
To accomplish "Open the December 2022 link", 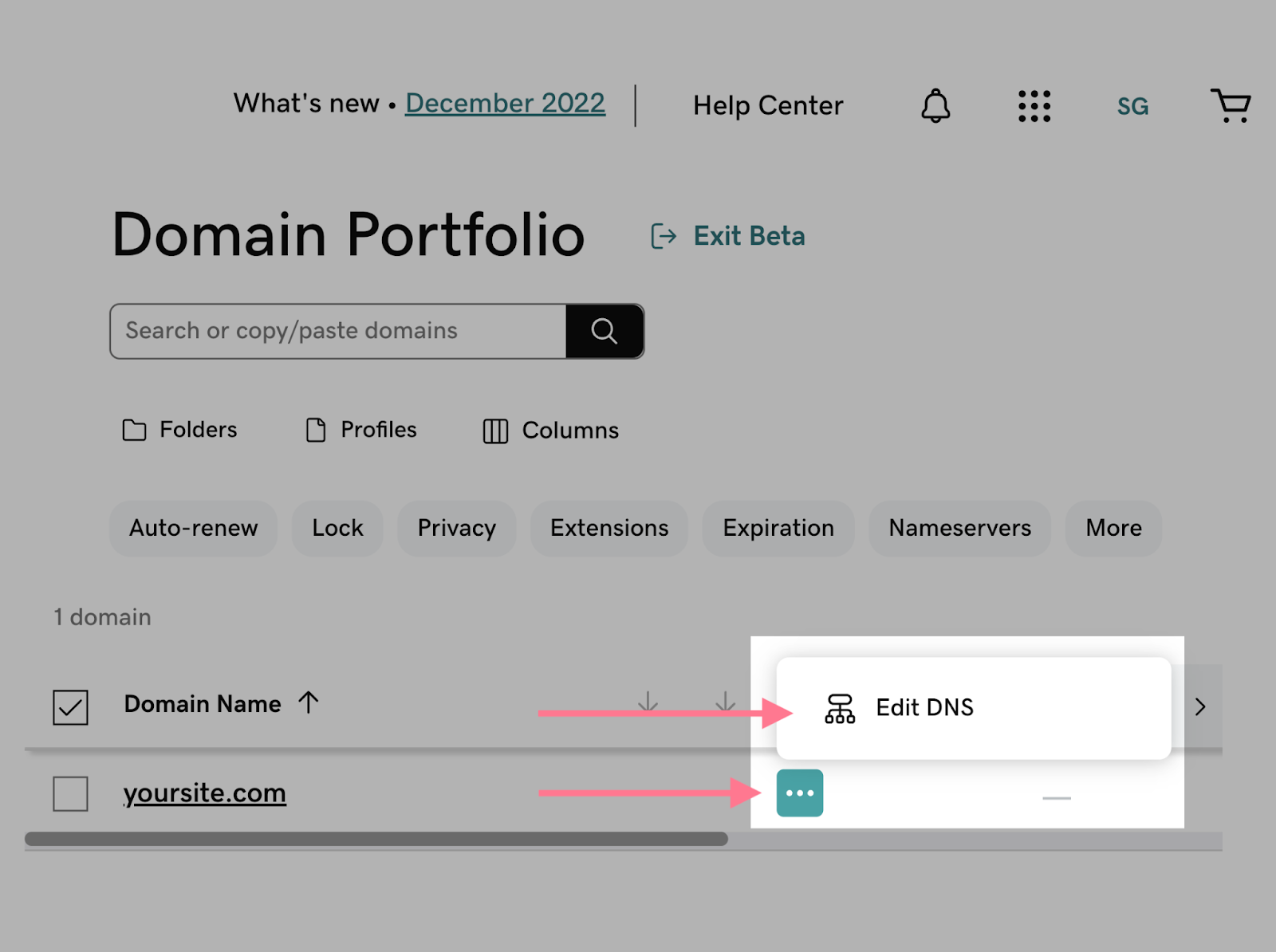I will (505, 103).
